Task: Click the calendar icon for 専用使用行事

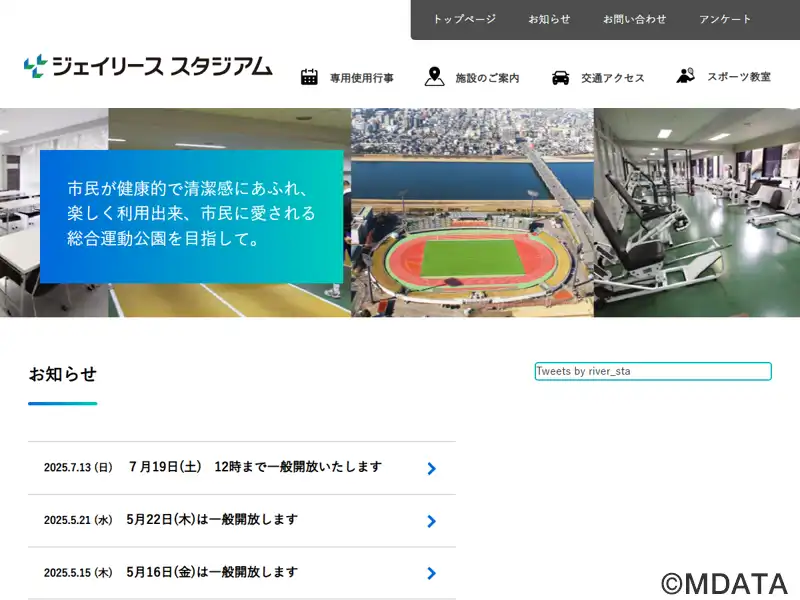Action: pos(309,77)
